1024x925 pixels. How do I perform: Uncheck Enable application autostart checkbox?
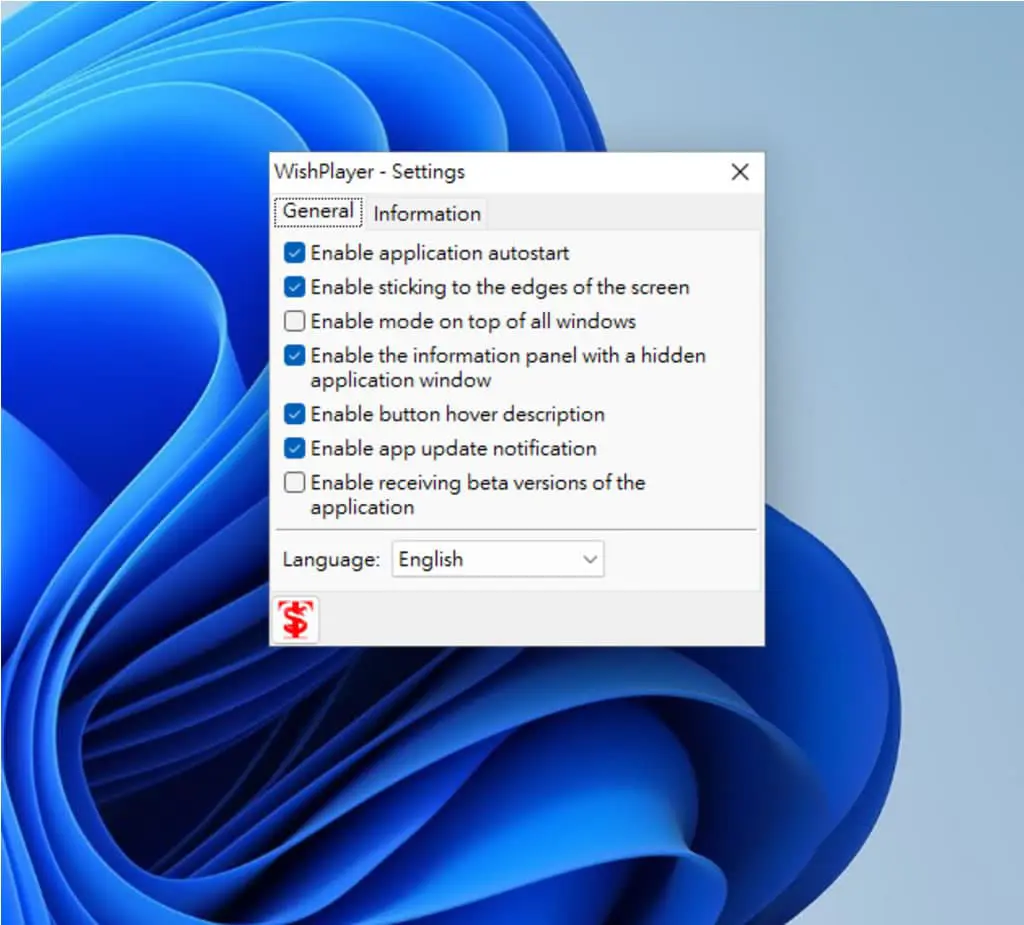pos(295,253)
